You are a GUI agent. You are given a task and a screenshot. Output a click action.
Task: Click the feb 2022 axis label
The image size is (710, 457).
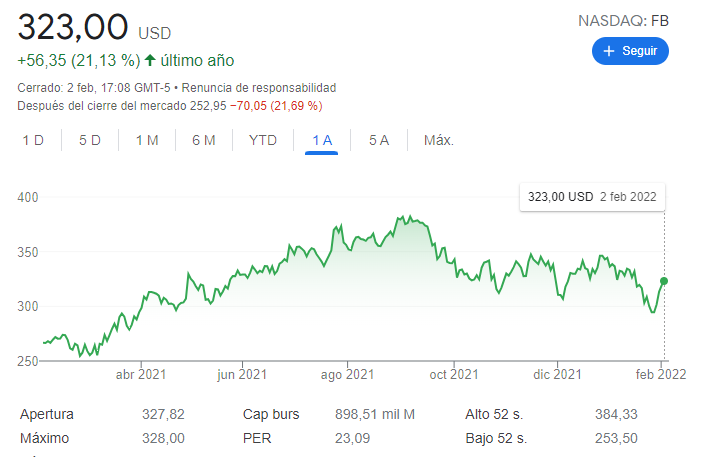[661, 375]
